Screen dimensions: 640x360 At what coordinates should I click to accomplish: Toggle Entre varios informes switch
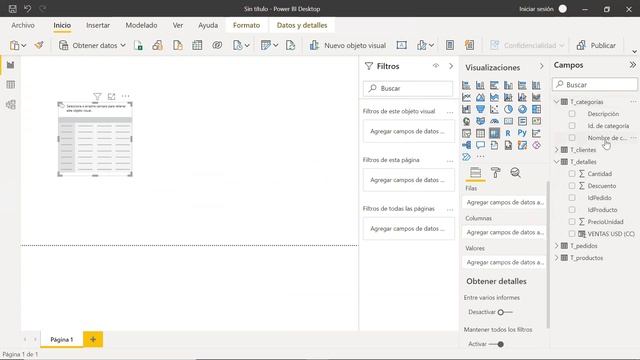pyautogui.click(x=504, y=312)
